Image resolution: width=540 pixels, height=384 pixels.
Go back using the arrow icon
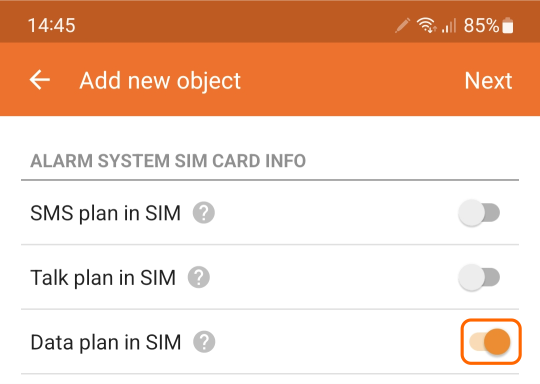(x=40, y=80)
